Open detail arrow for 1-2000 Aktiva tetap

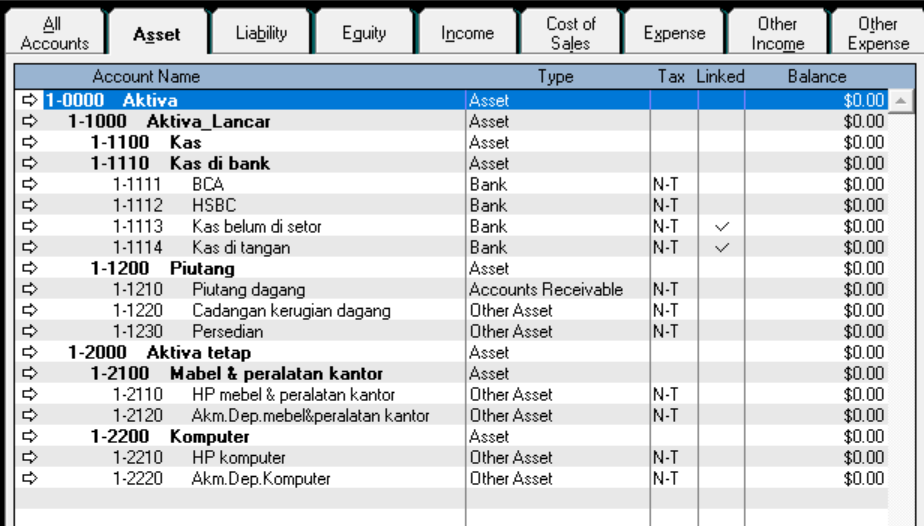29,352
